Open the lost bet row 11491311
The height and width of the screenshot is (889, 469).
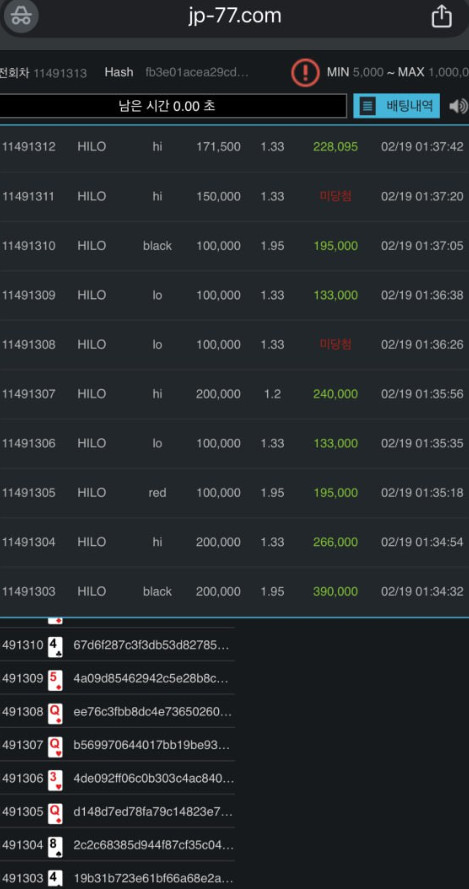234,196
